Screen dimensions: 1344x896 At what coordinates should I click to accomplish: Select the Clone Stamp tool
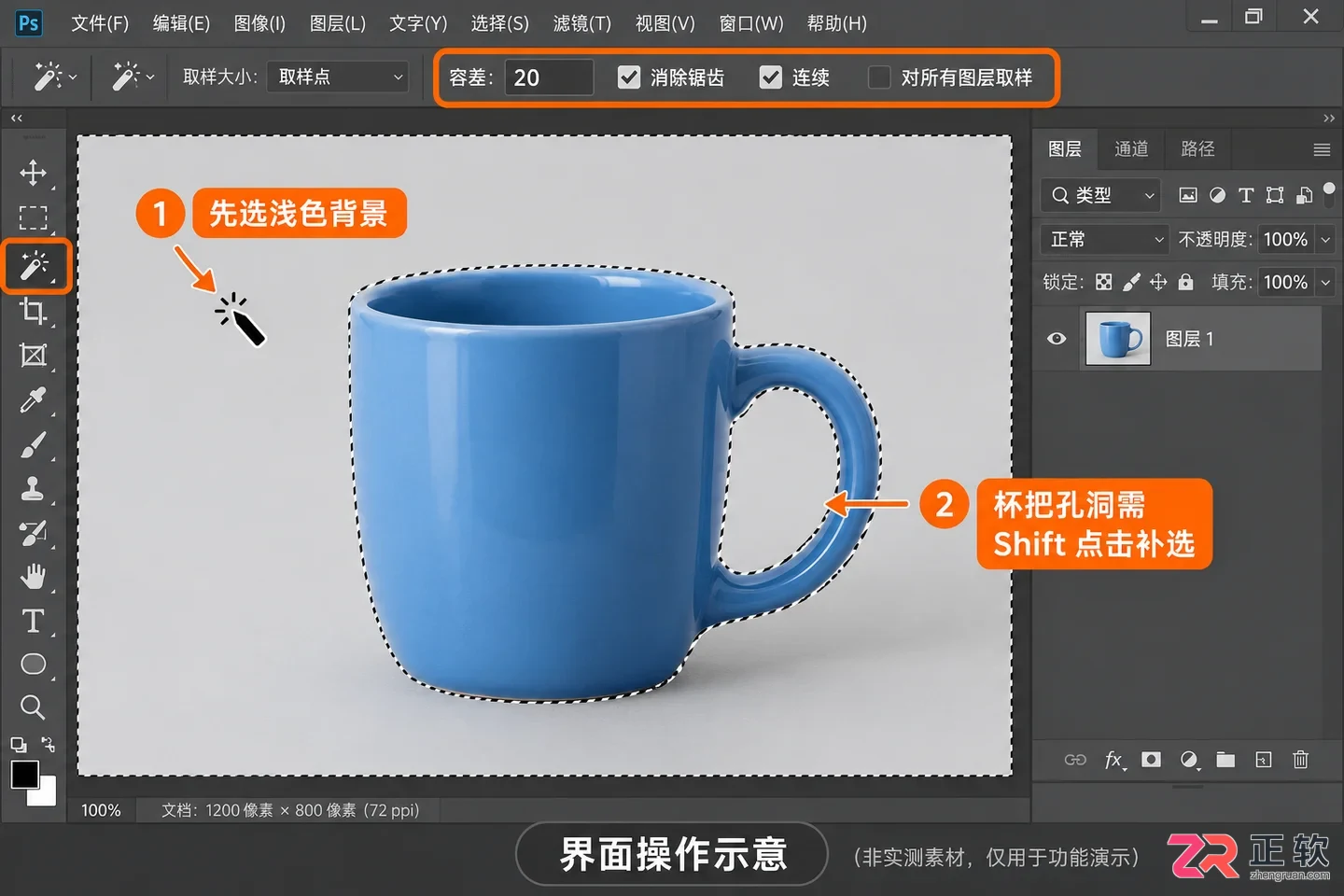coord(33,489)
